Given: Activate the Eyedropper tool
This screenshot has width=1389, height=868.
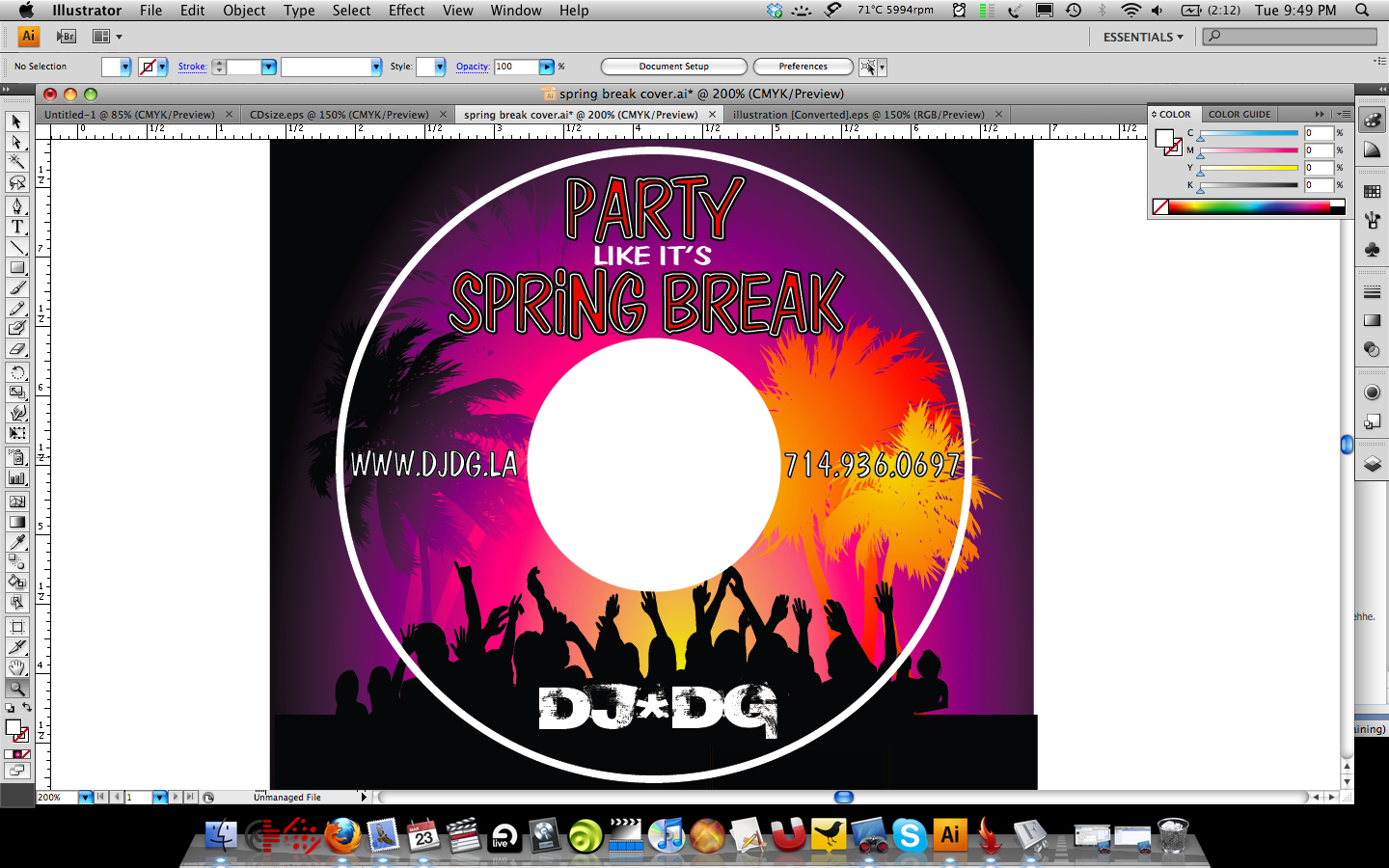Looking at the screenshot, I should [x=17, y=542].
